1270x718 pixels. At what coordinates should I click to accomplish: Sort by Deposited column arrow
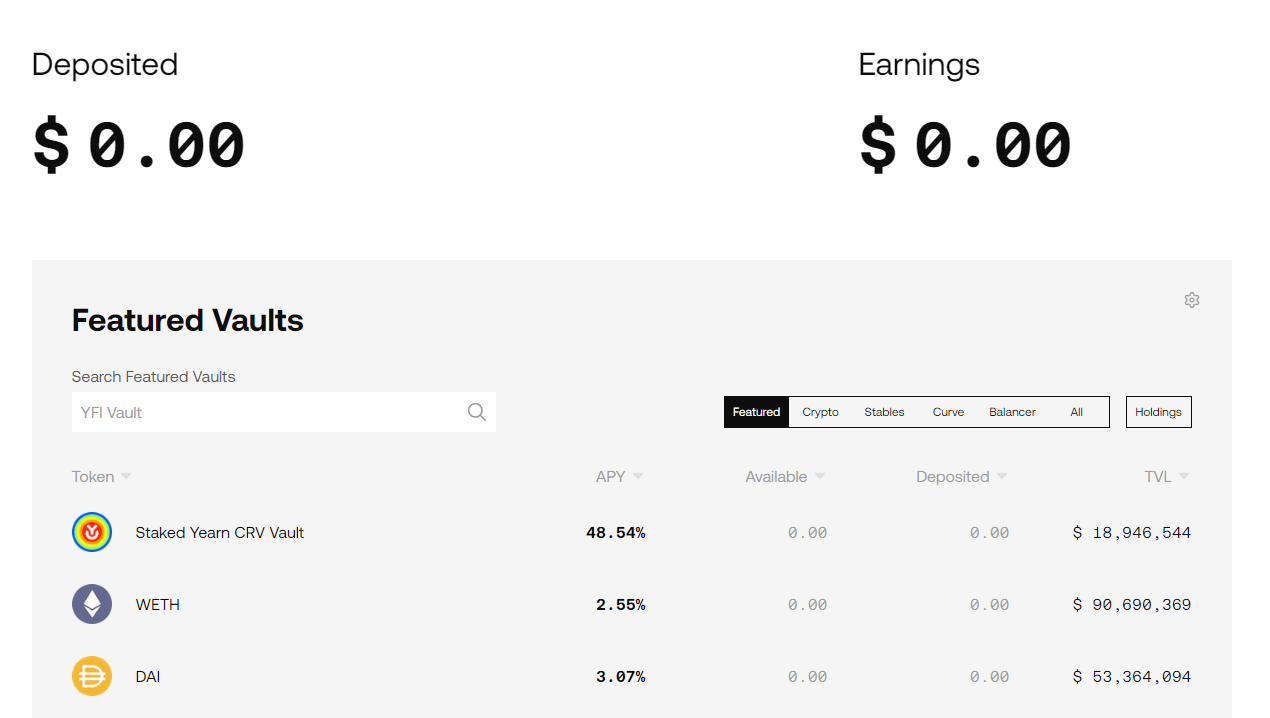click(x=1002, y=477)
